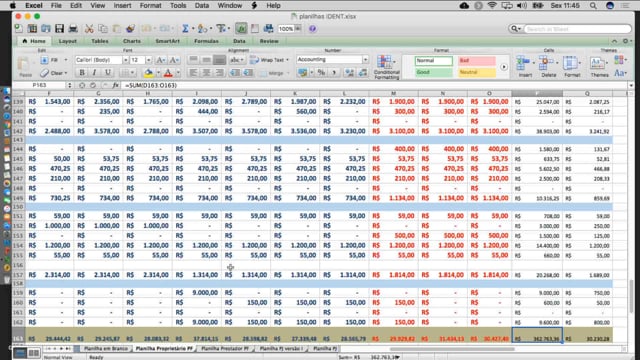Image resolution: width=640 pixels, height=360 pixels.
Task: Click the Delete cells icon
Action: 548,67
